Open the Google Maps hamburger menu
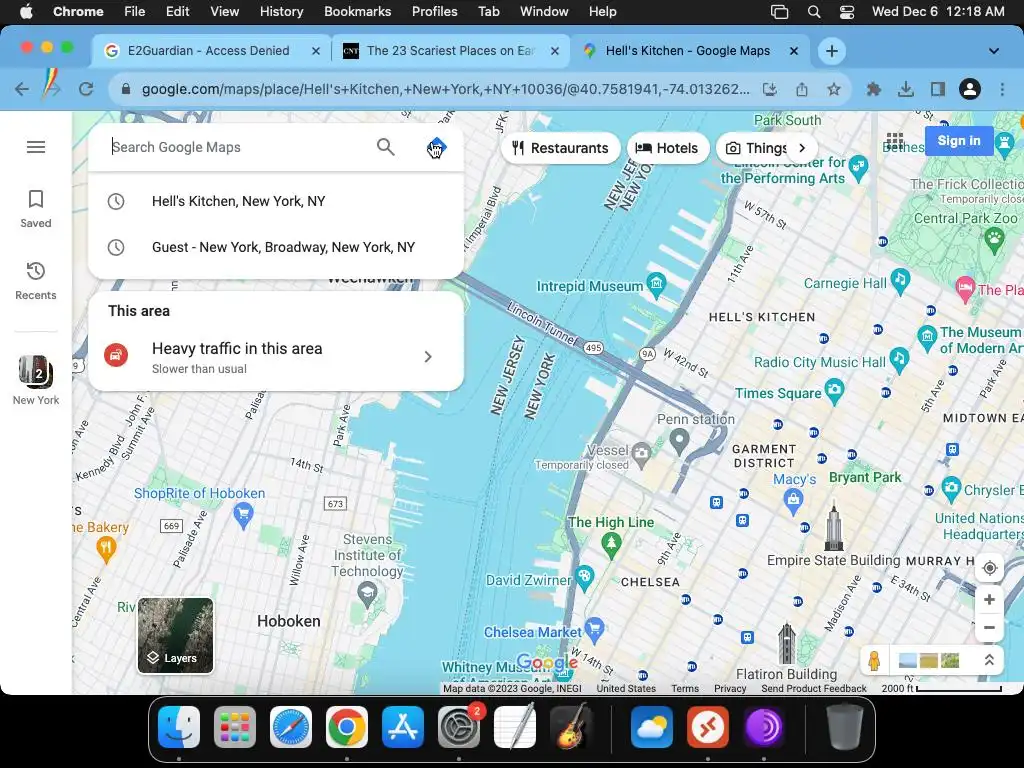The height and width of the screenshot is (768, 1024). coord(36,147)
